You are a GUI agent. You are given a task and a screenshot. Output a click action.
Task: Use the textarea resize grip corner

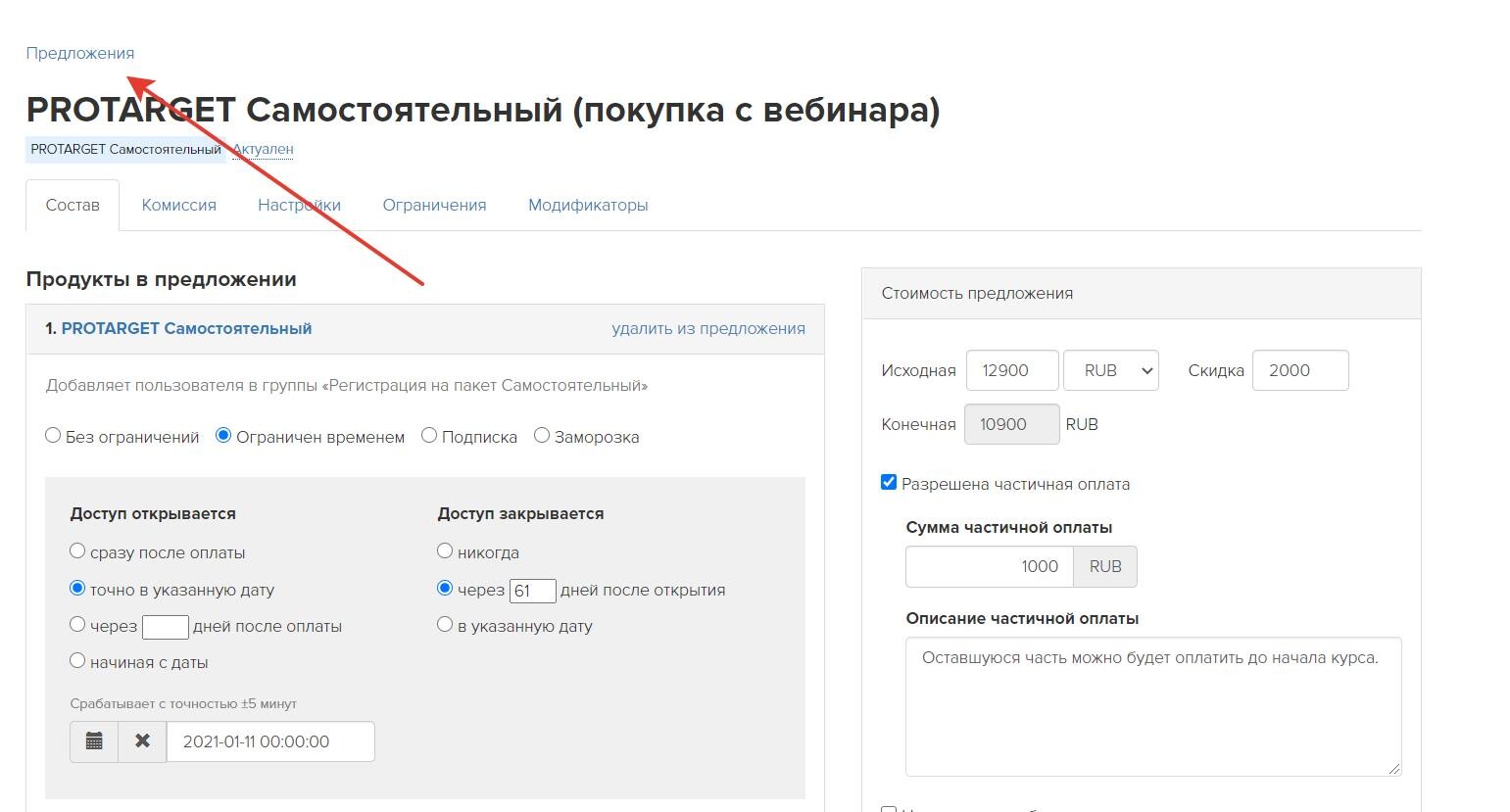coord(1394,768)
